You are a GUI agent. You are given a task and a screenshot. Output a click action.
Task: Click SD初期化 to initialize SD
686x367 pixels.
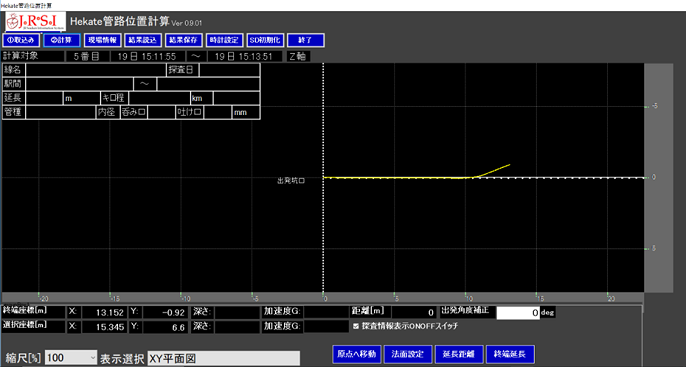coord(265,40)
